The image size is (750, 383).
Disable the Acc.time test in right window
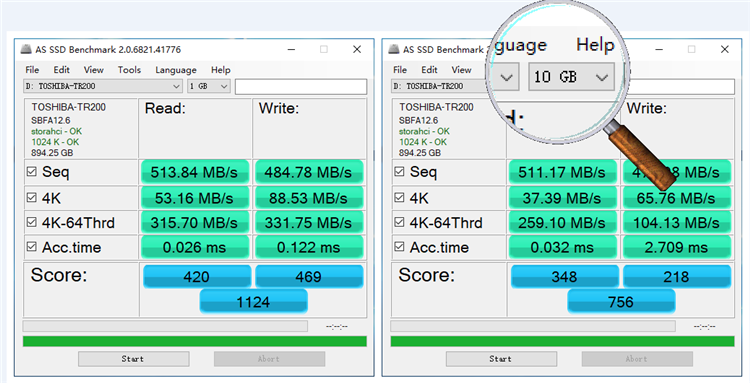click(399, 247)
